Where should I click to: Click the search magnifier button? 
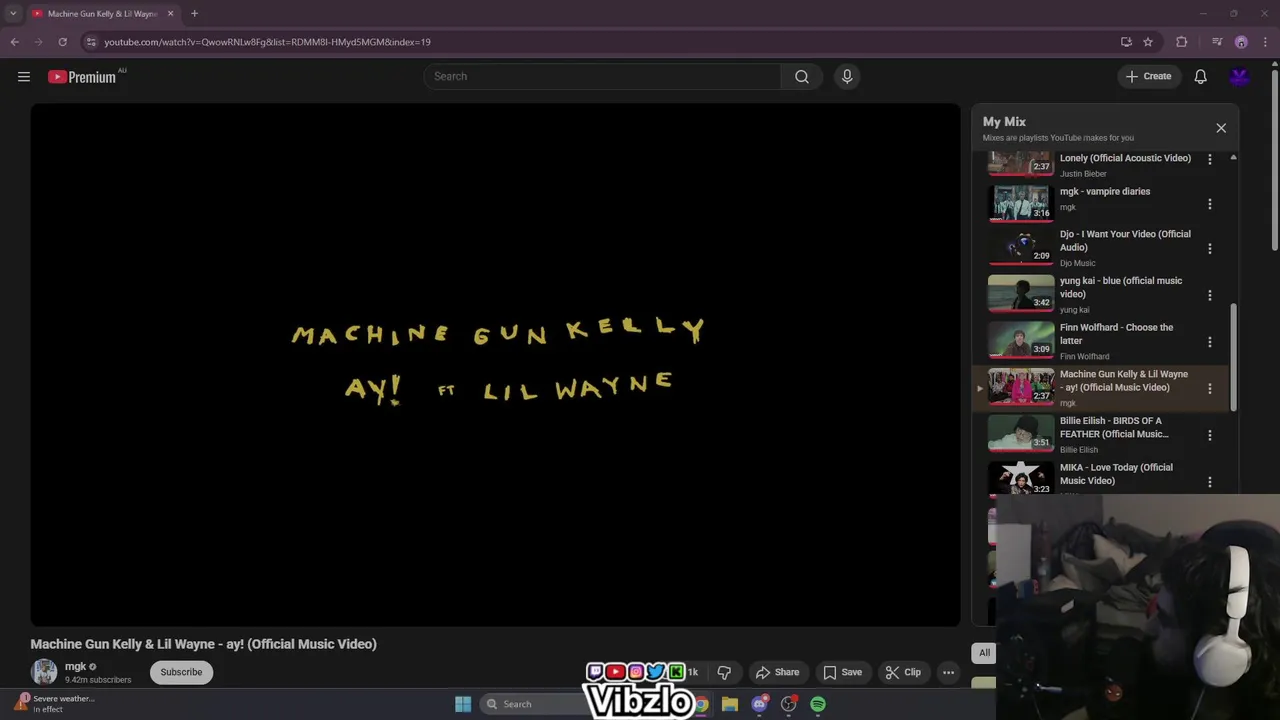pyautogui.click(x=802, y=77)
